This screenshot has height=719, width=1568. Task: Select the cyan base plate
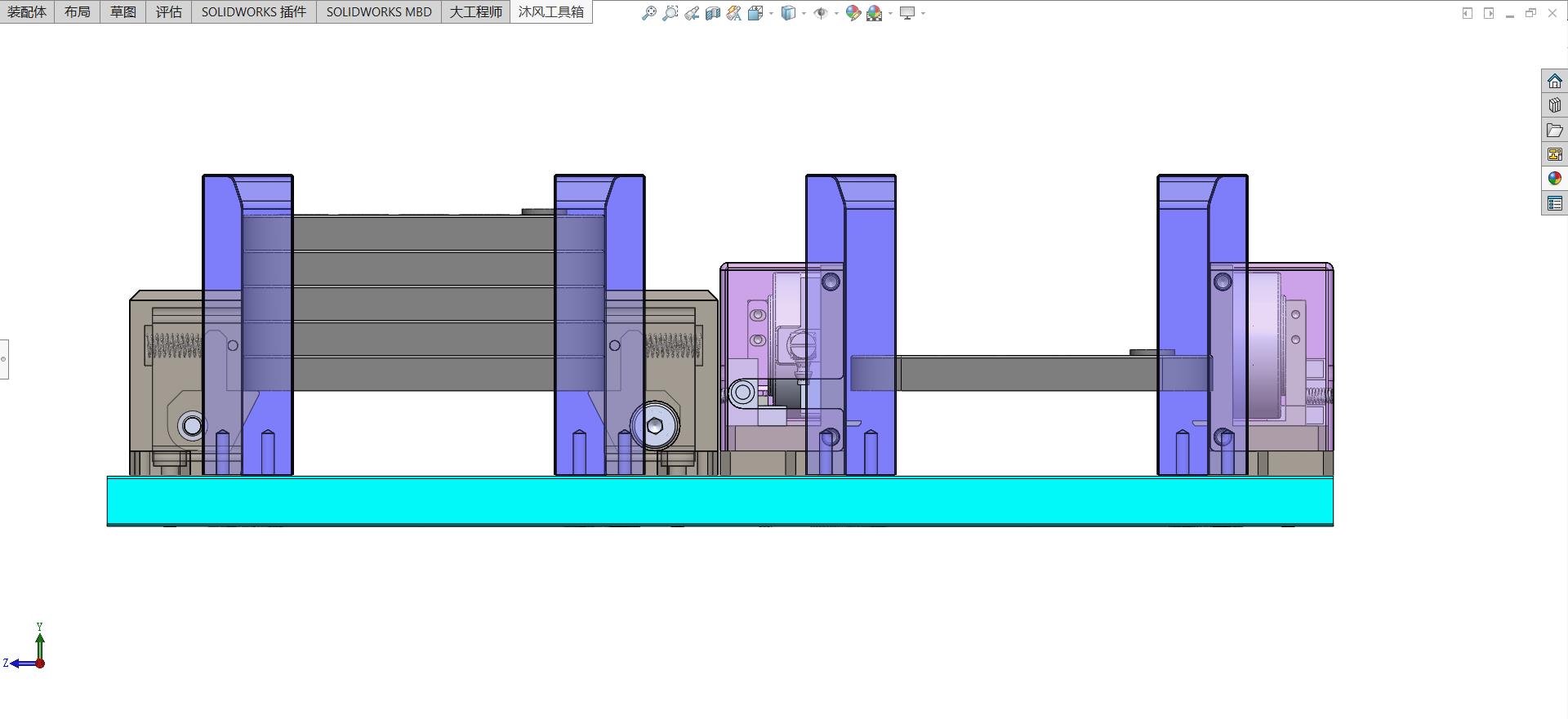[720, 501]
